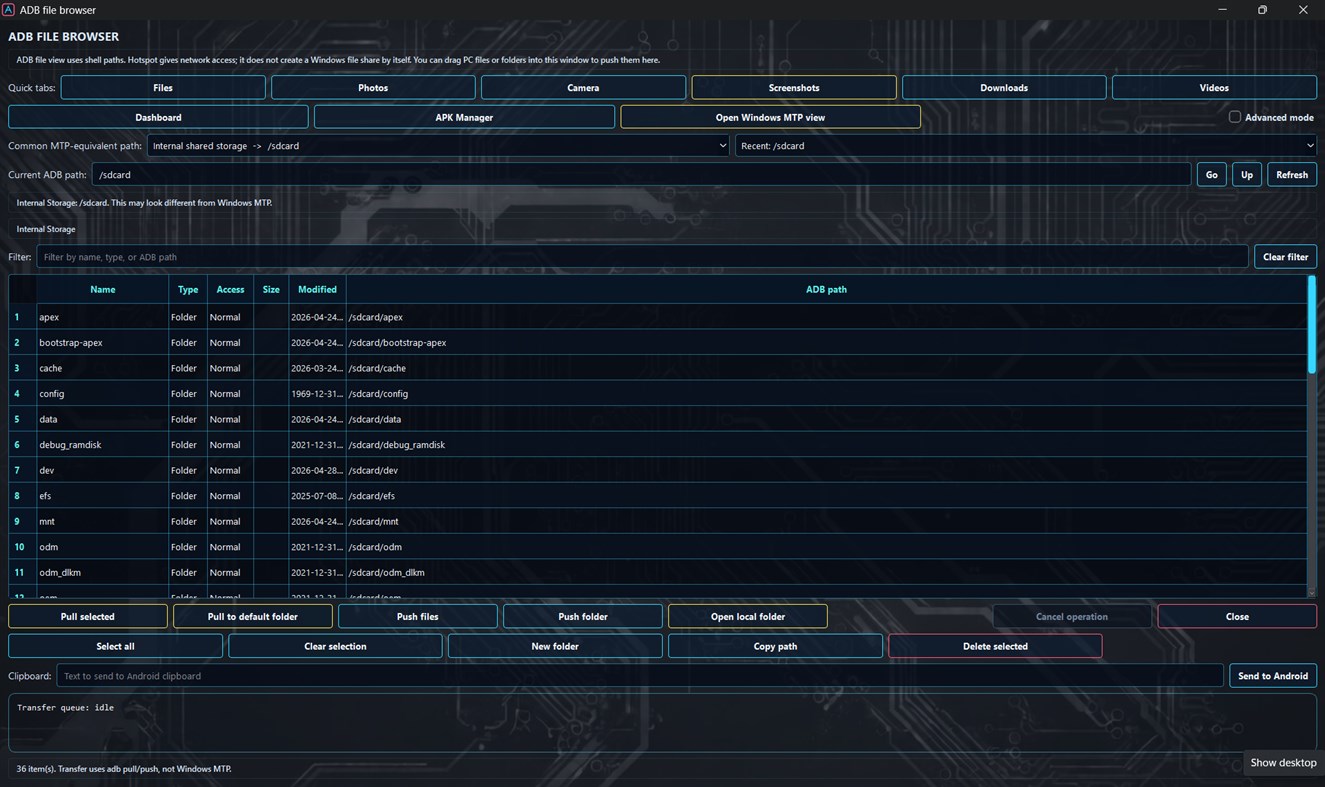Open the Recent: /sdcard dropdown
This screenshot has height=787, width=1325.
1026,146
